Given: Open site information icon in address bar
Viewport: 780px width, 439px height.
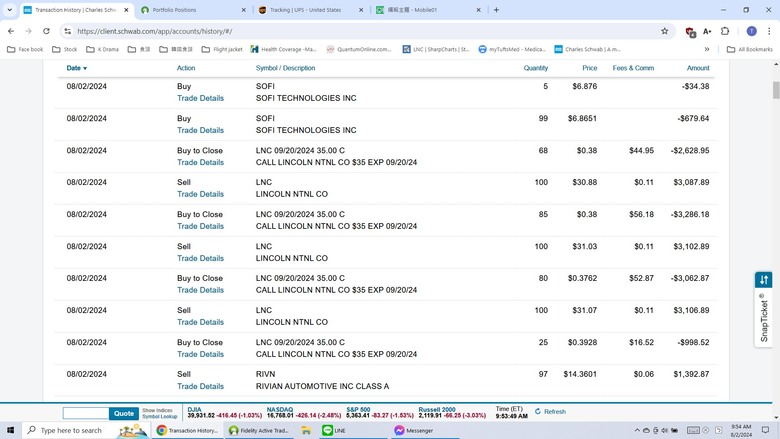Looking at the screenshot, I should [67, 31].
